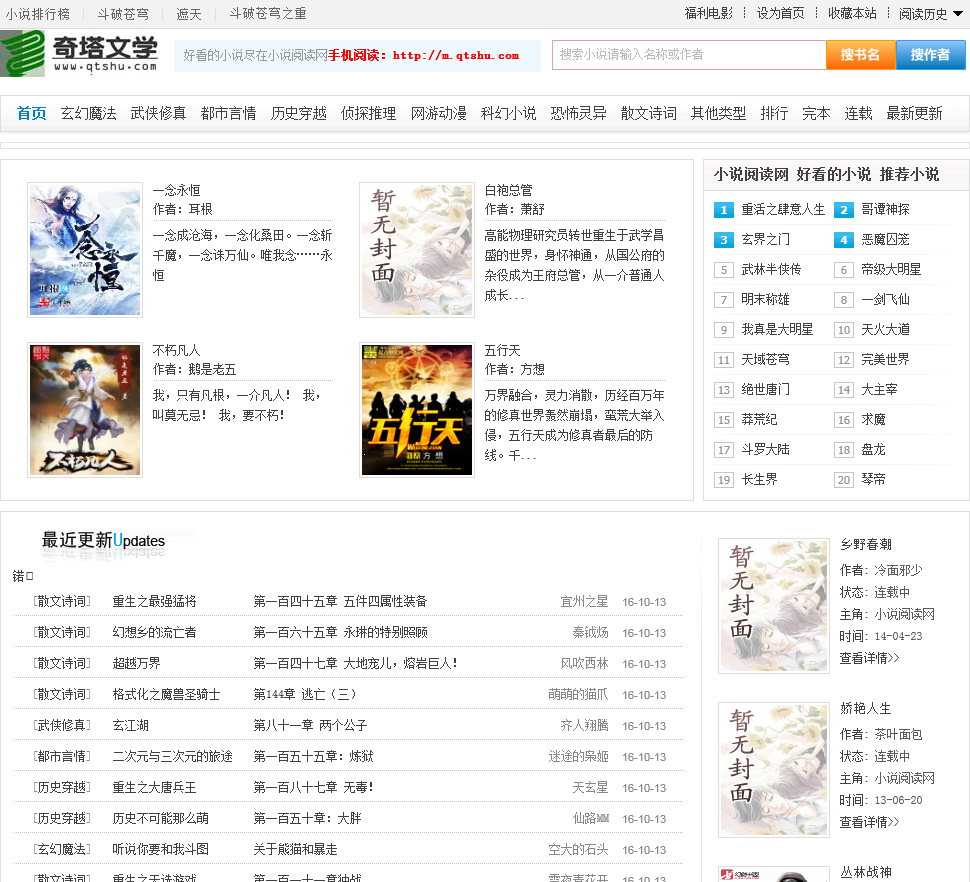This screenshot has height=882, width=970.
Task: Click the 斗破苍穹 top link
Action: point(123,14)
